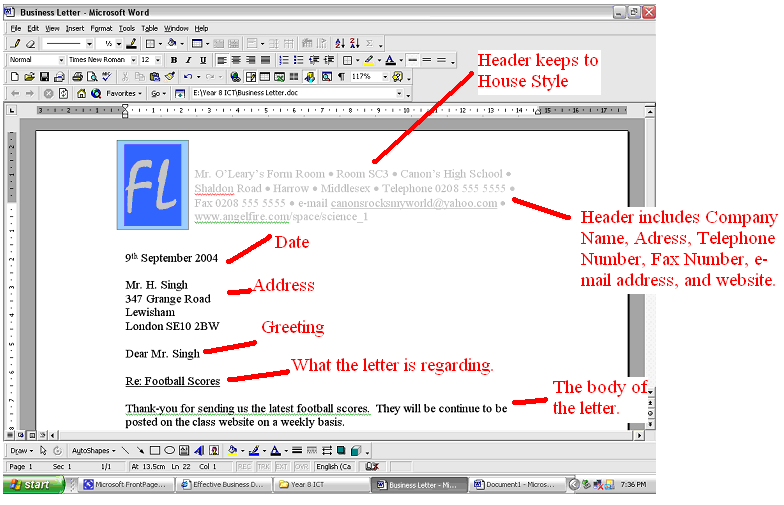Open the Document Map
Image resolution: width=784 pixels, height=505 pixels.
327,76
